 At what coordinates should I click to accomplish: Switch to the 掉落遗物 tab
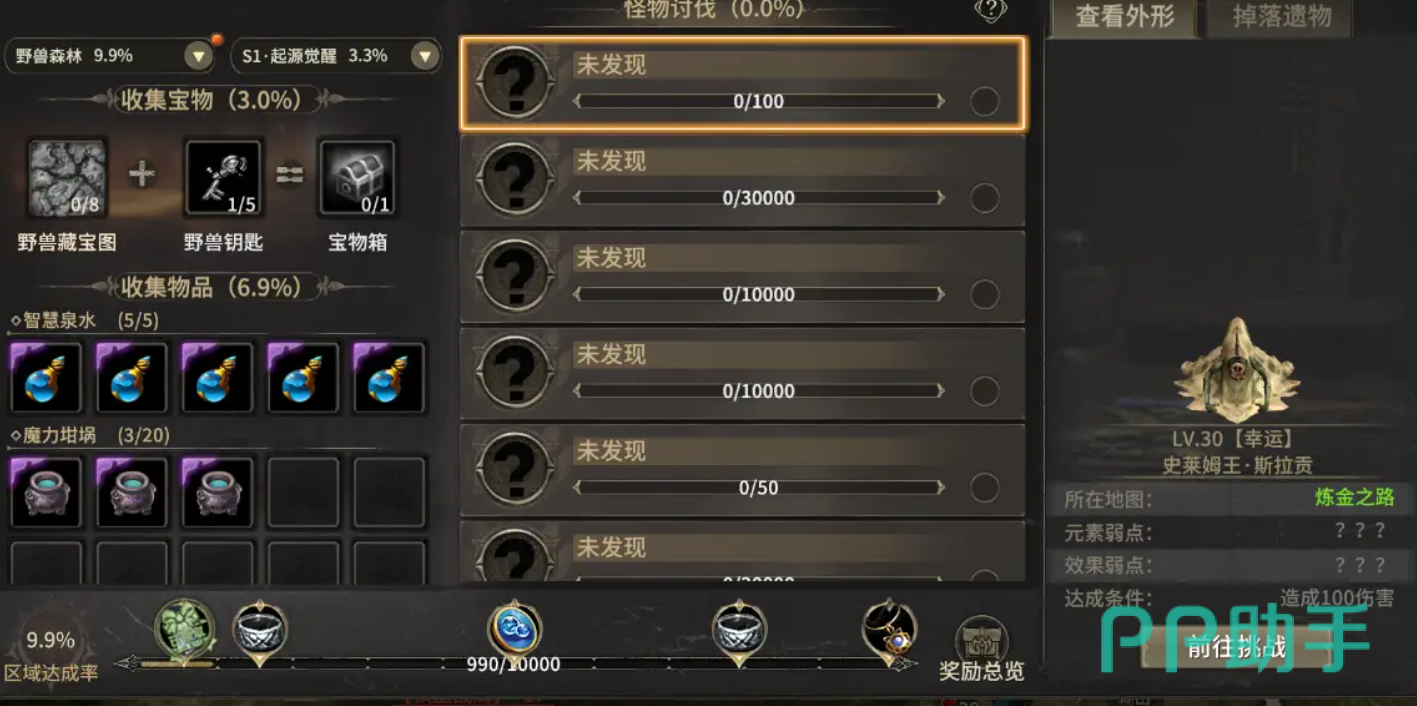pos(1282,18)
